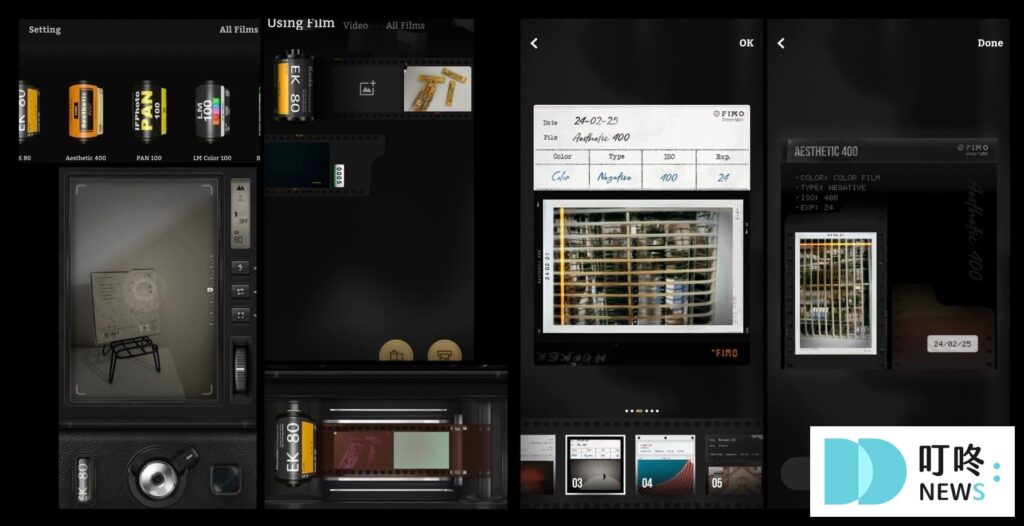Tap the 24/02/25 date stamp label
The width and height of the screenshot is (1024, 526).
(x=952, y=344)
